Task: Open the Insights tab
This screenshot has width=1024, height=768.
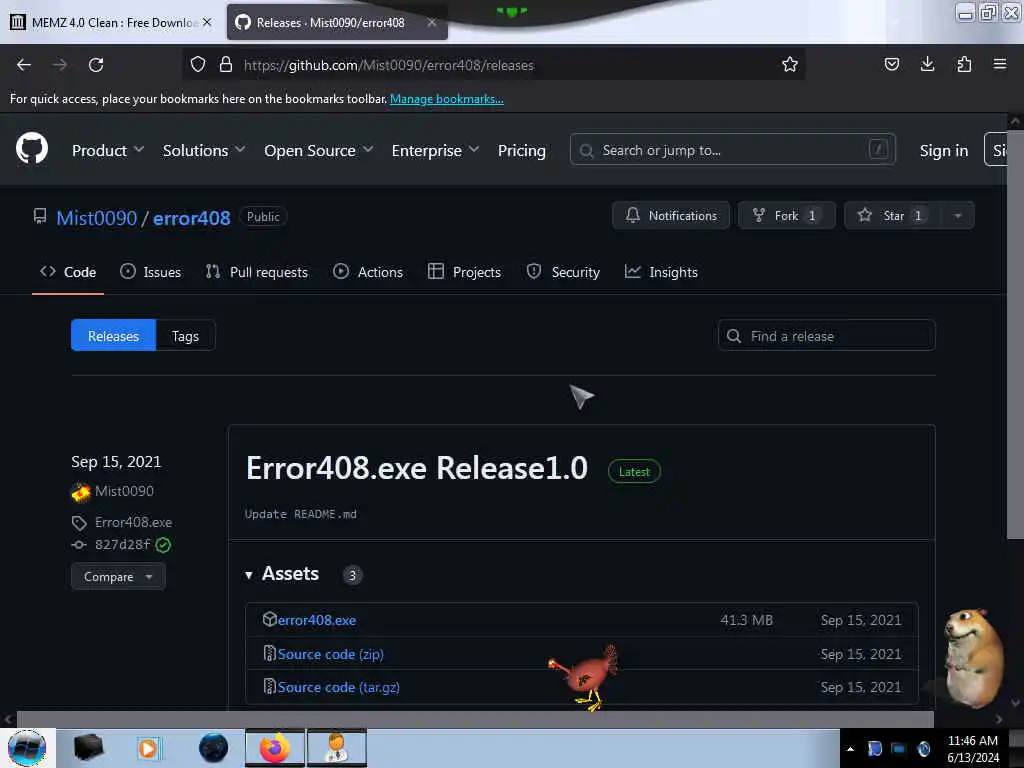Action: [x=661, y=272]
